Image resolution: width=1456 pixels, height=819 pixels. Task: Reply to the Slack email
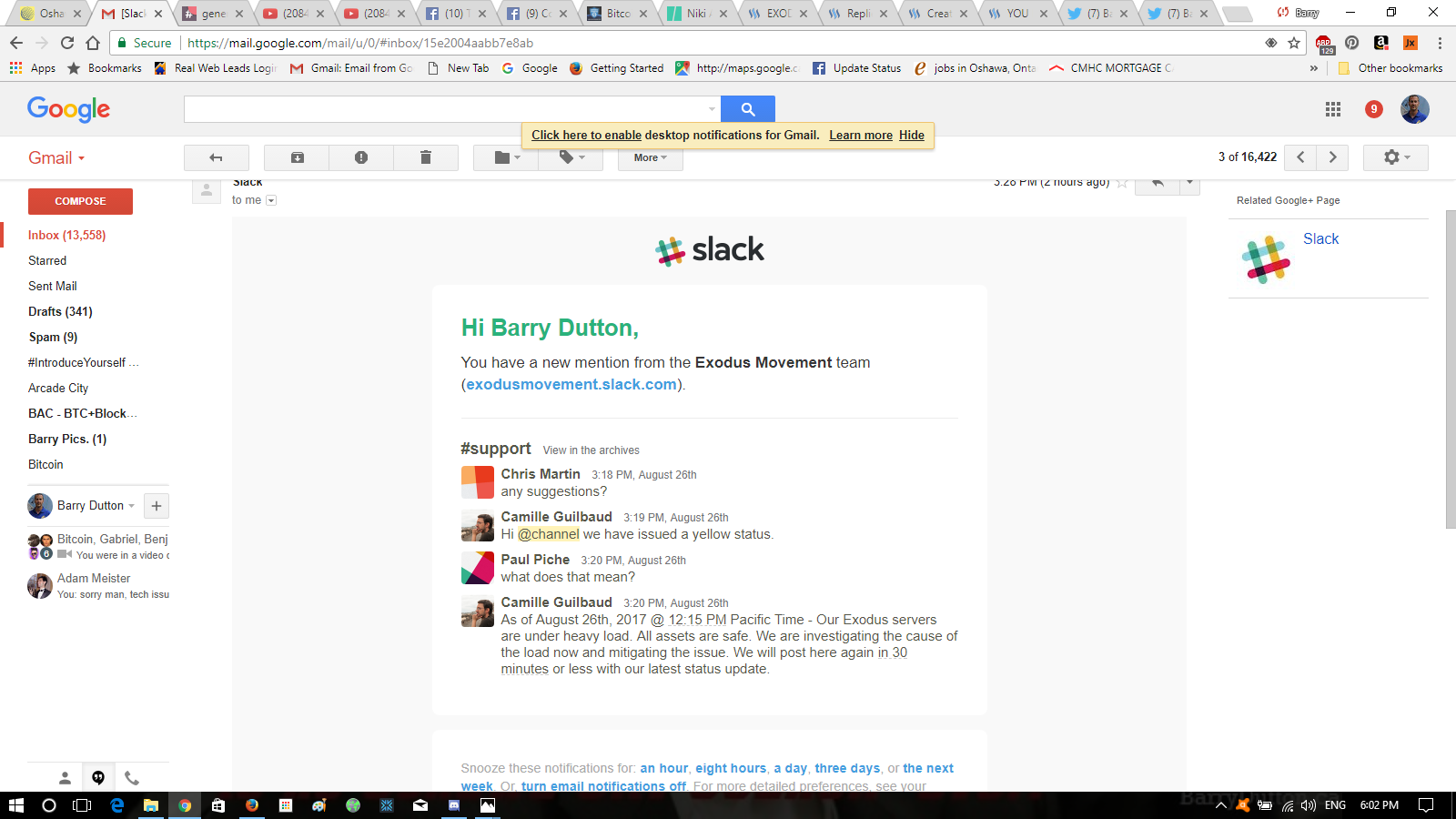coord(1158,183)
